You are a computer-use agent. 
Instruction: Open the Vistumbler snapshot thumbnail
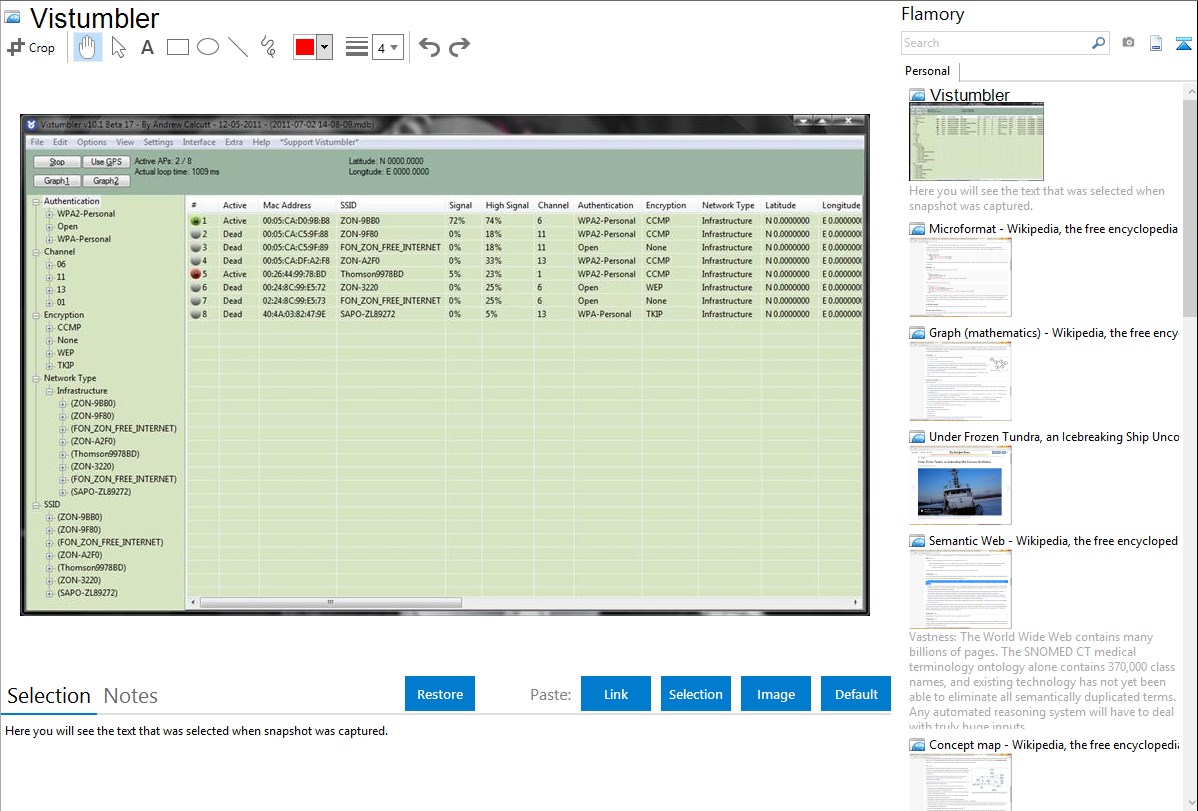click(x=976, y=141)
